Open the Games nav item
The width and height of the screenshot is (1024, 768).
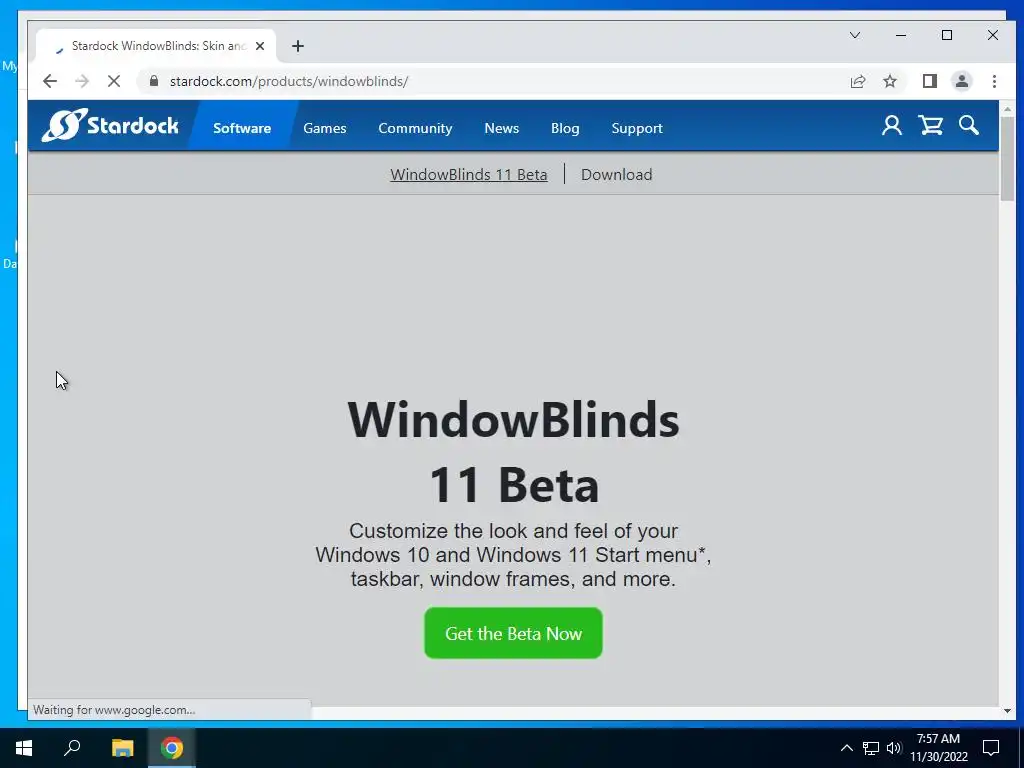pyautogui.click(x=325, y=128)
